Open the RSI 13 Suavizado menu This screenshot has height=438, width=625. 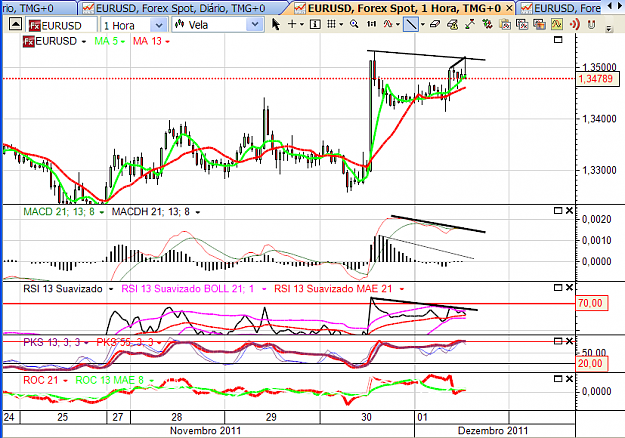(111, 289)
